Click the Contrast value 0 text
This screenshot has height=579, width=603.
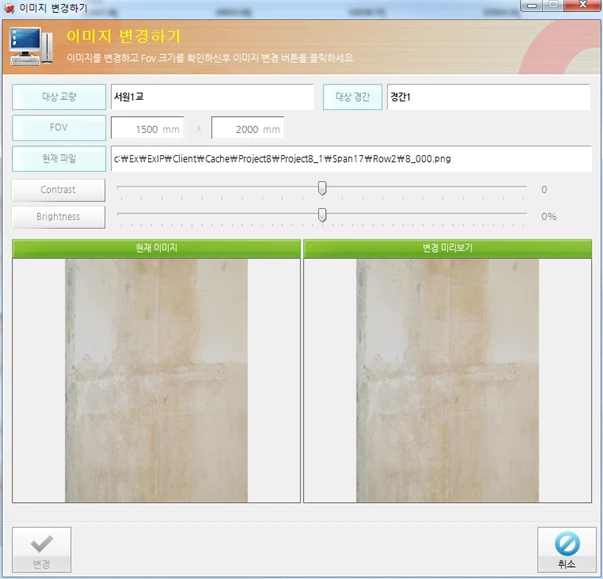pos(544,190)
